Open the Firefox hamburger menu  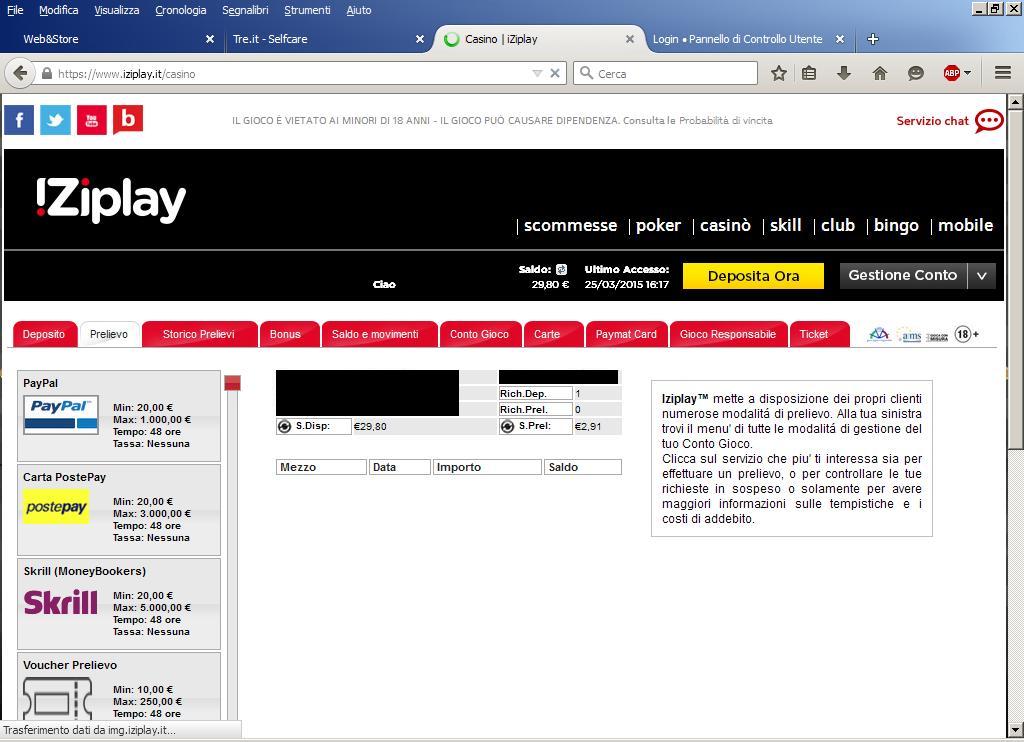tap(1003, 73)
